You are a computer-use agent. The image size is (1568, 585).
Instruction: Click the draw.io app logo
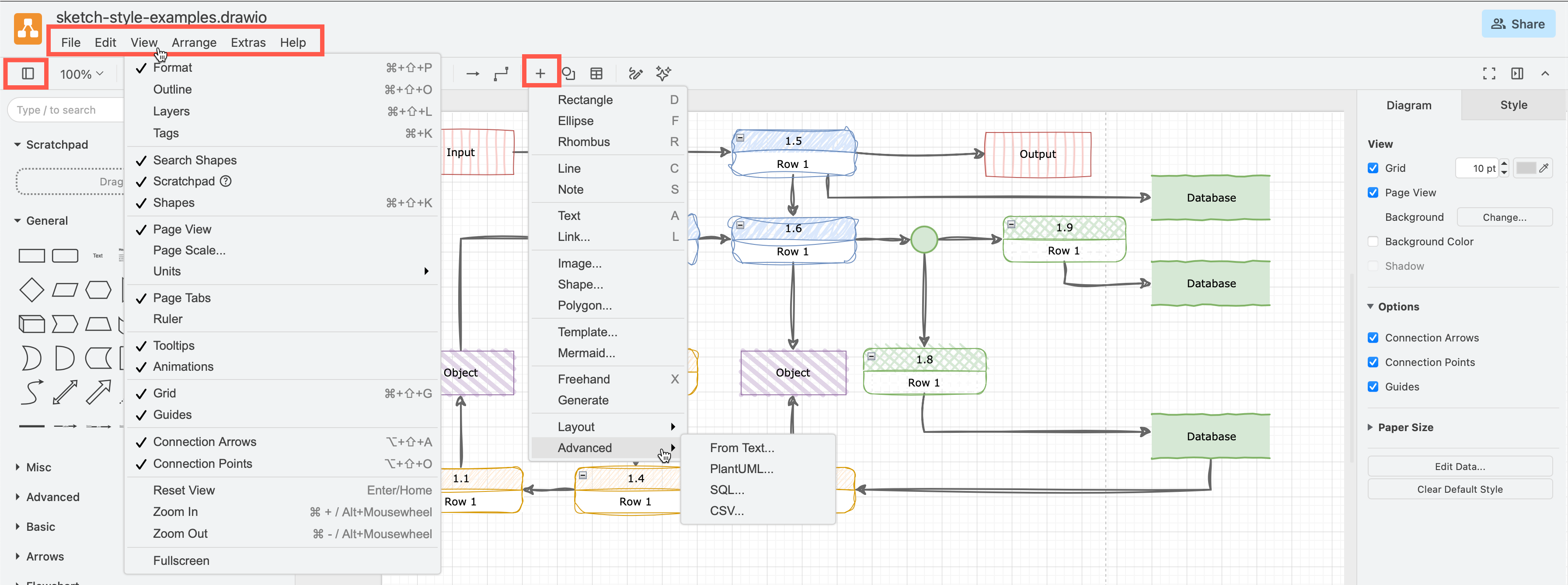coord(28,28)
